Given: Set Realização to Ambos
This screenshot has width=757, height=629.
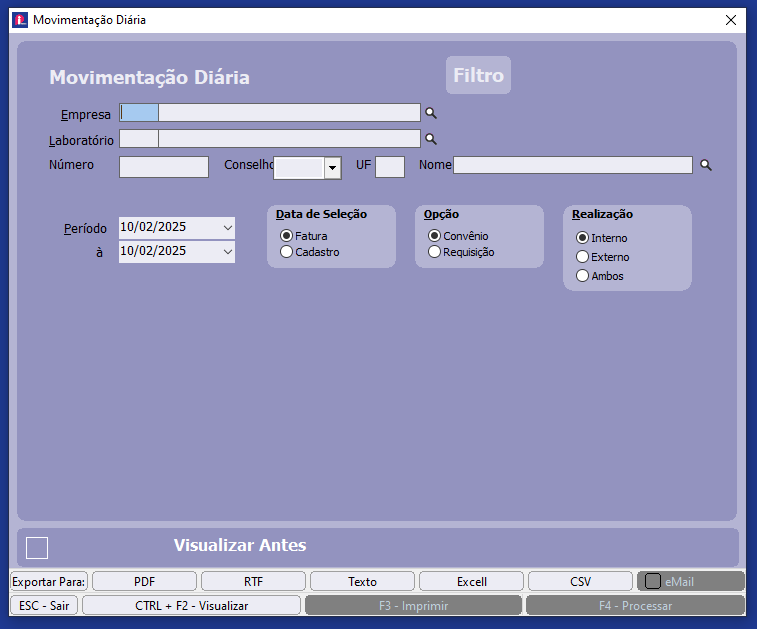Looking at the screenshot, I should pyautogui.click(x=582, y=276).
